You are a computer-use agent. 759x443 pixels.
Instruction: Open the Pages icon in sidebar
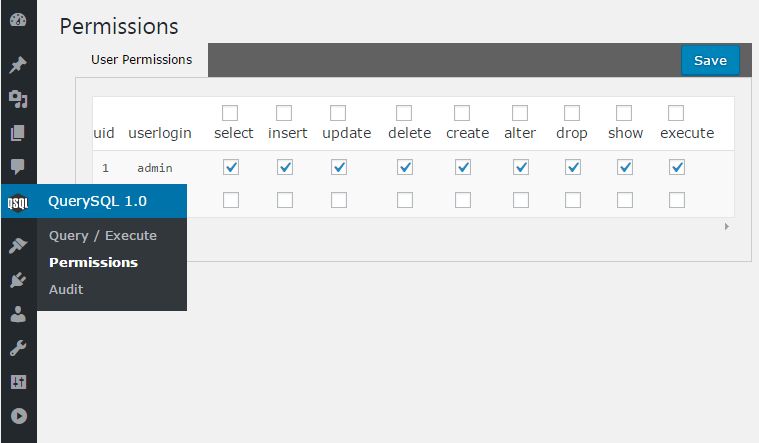pyautogui.click(x=18, y=133)
